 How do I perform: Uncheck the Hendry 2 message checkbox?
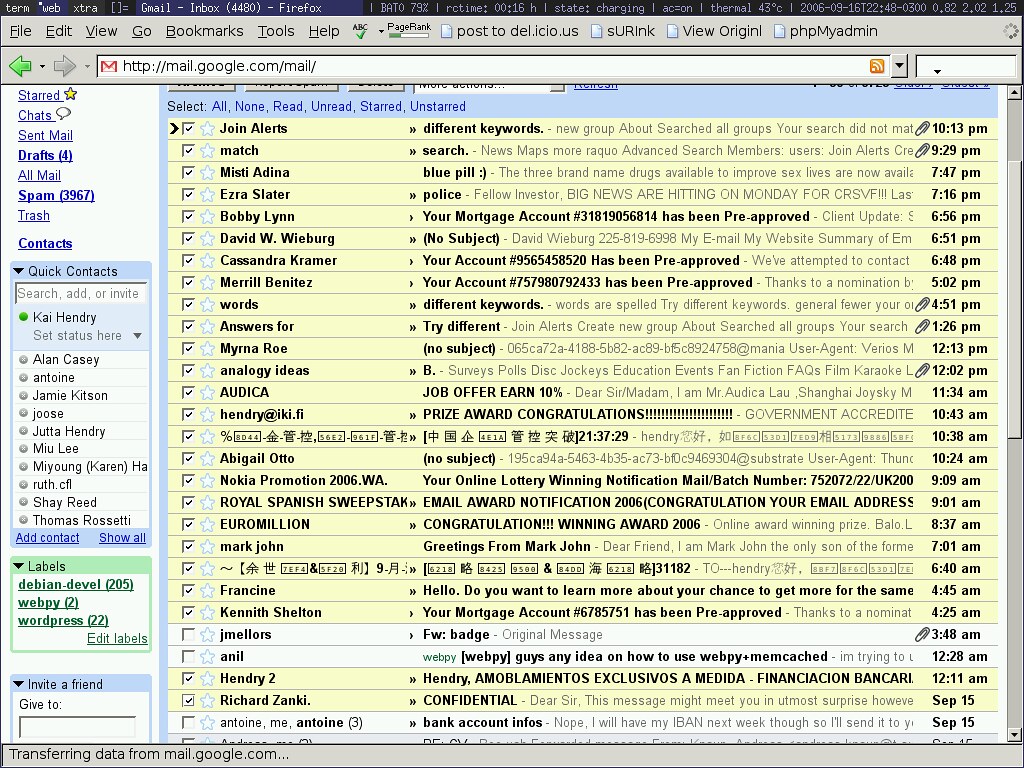coord(188,679)
